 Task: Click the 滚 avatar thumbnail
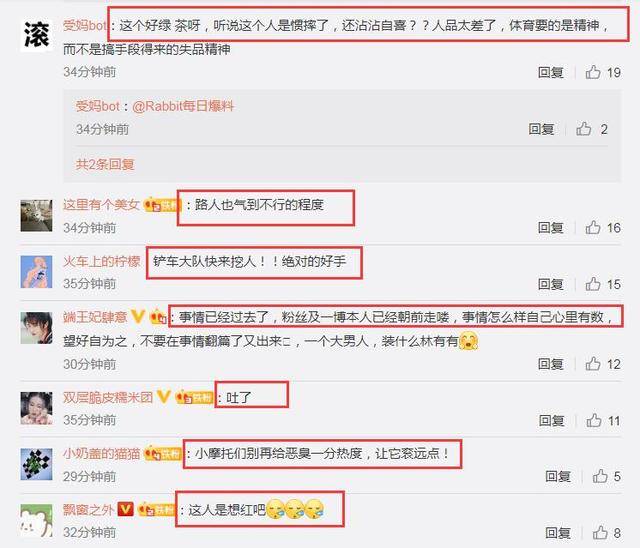point(36,35)
